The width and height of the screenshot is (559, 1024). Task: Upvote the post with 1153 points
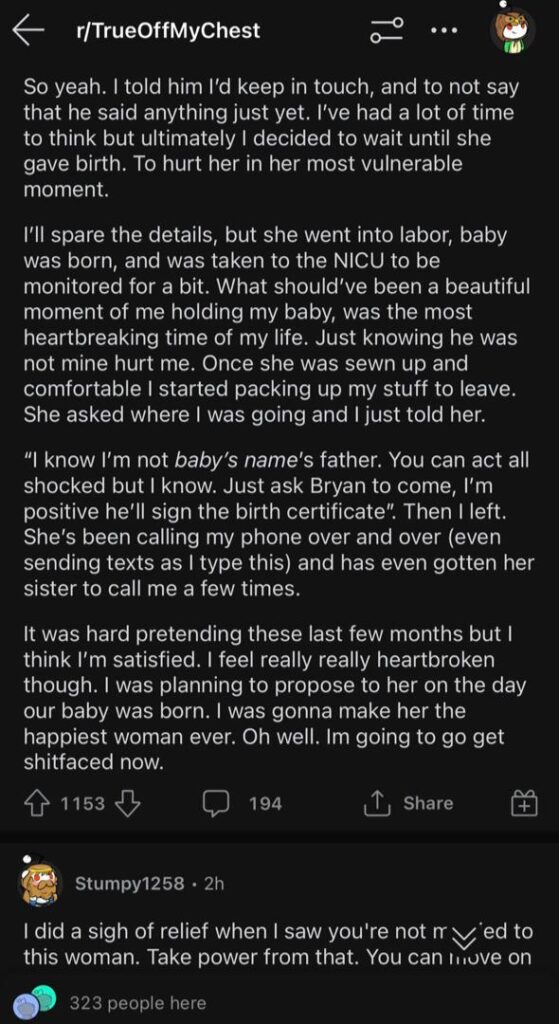click(37, 803)
